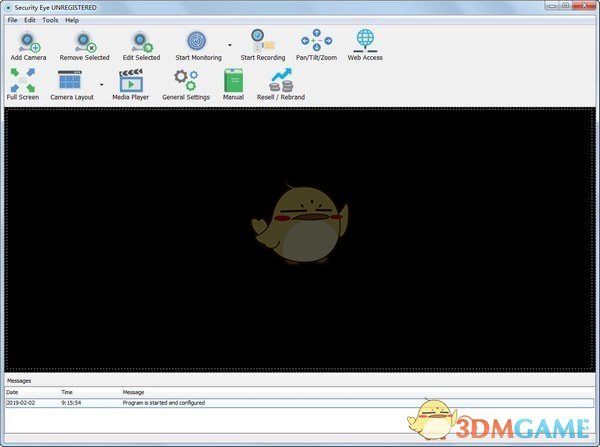The height and width of the screenshot is (447, 600).
Task: Open Web Access globe icon
Action: pyautogui.click(x=365, y=41)
